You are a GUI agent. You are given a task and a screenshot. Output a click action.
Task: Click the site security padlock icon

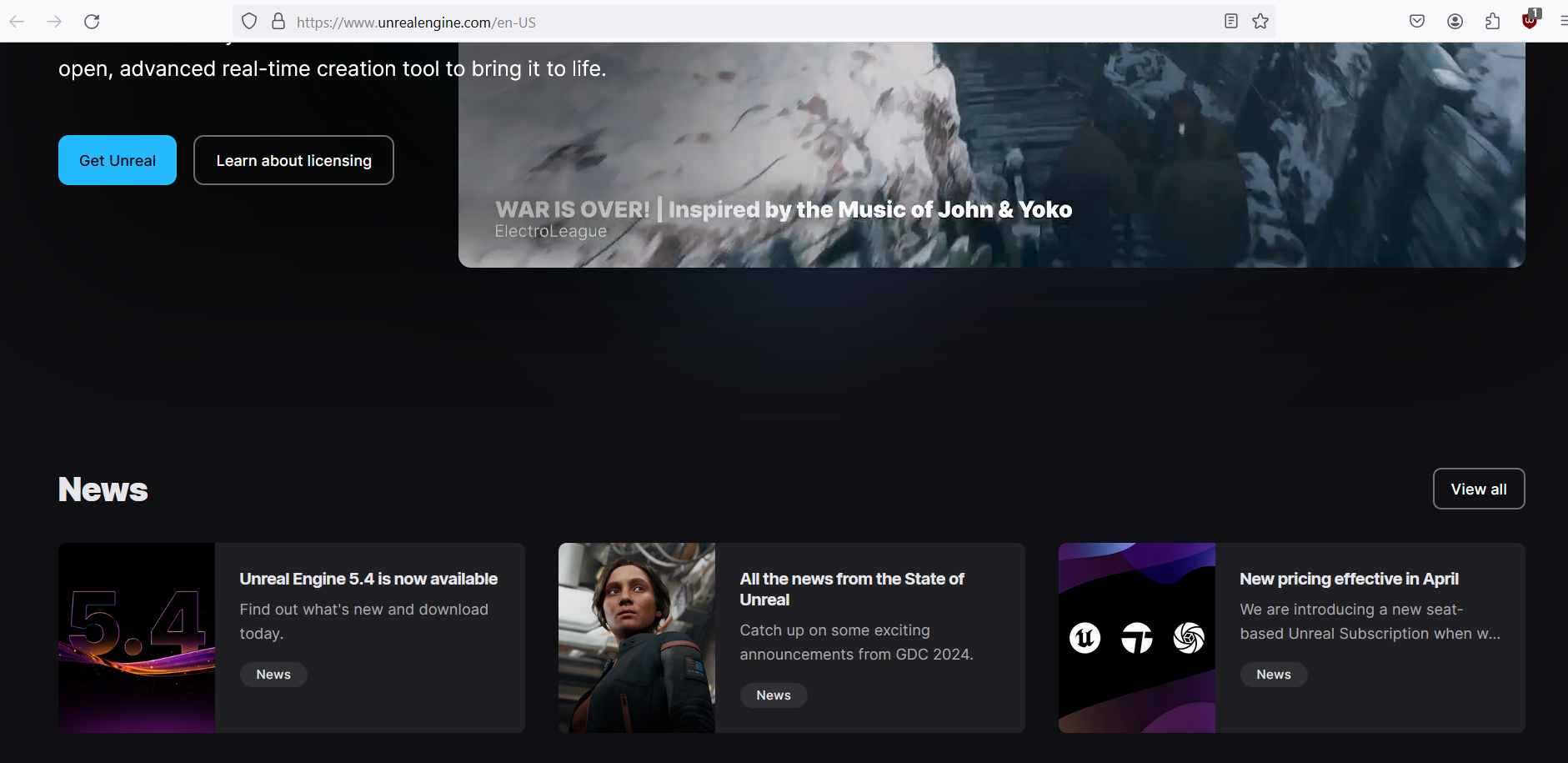pos(278,22)
